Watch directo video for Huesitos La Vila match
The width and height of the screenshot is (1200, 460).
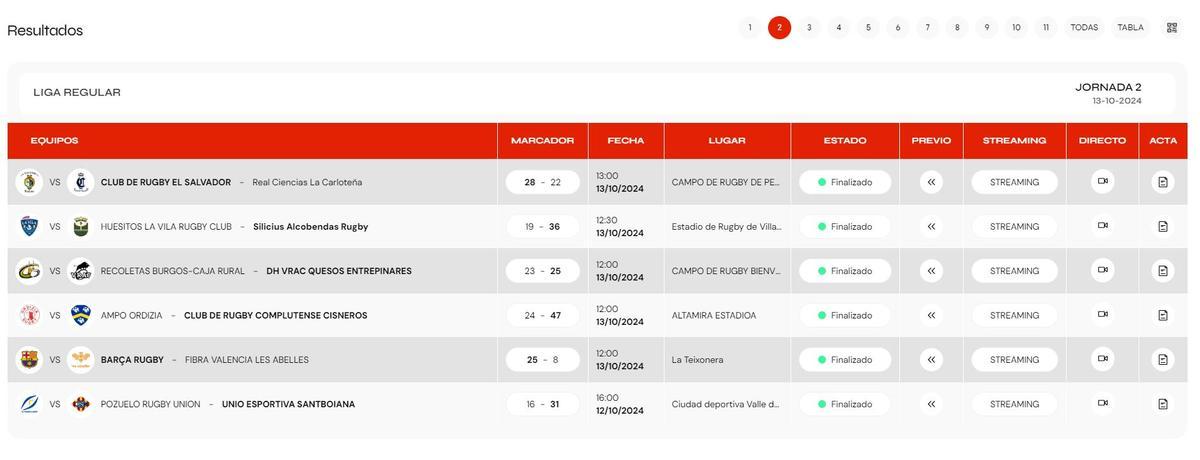[1103, 226]
